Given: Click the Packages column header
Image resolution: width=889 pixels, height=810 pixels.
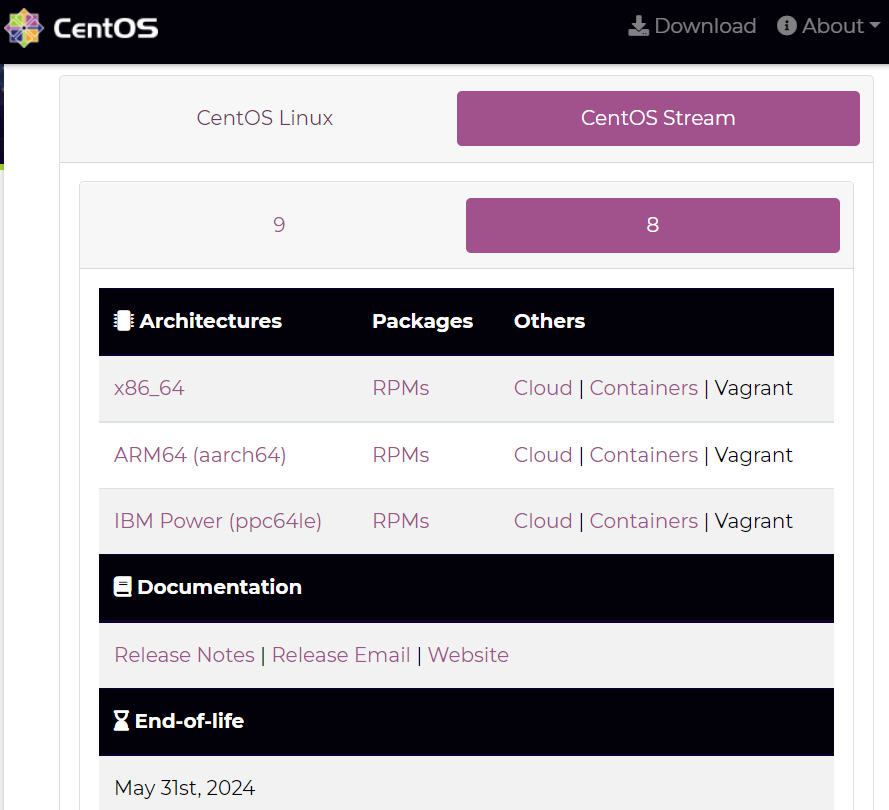Looking at the screenshot, I should coord(422,321).
